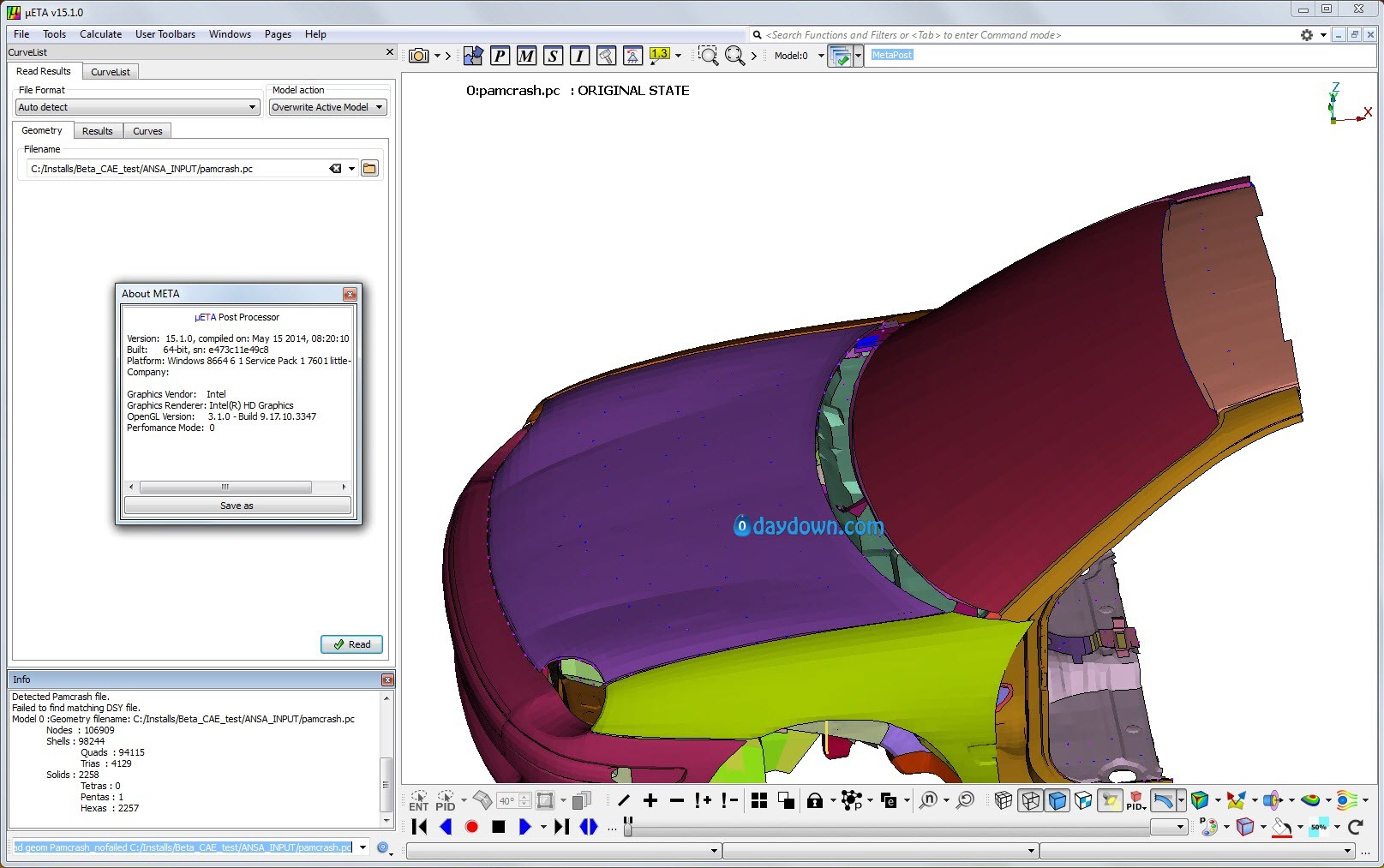Toggle the checkered cube display mode
The width and height of the screenshot is (1384, 868).
1083,800
